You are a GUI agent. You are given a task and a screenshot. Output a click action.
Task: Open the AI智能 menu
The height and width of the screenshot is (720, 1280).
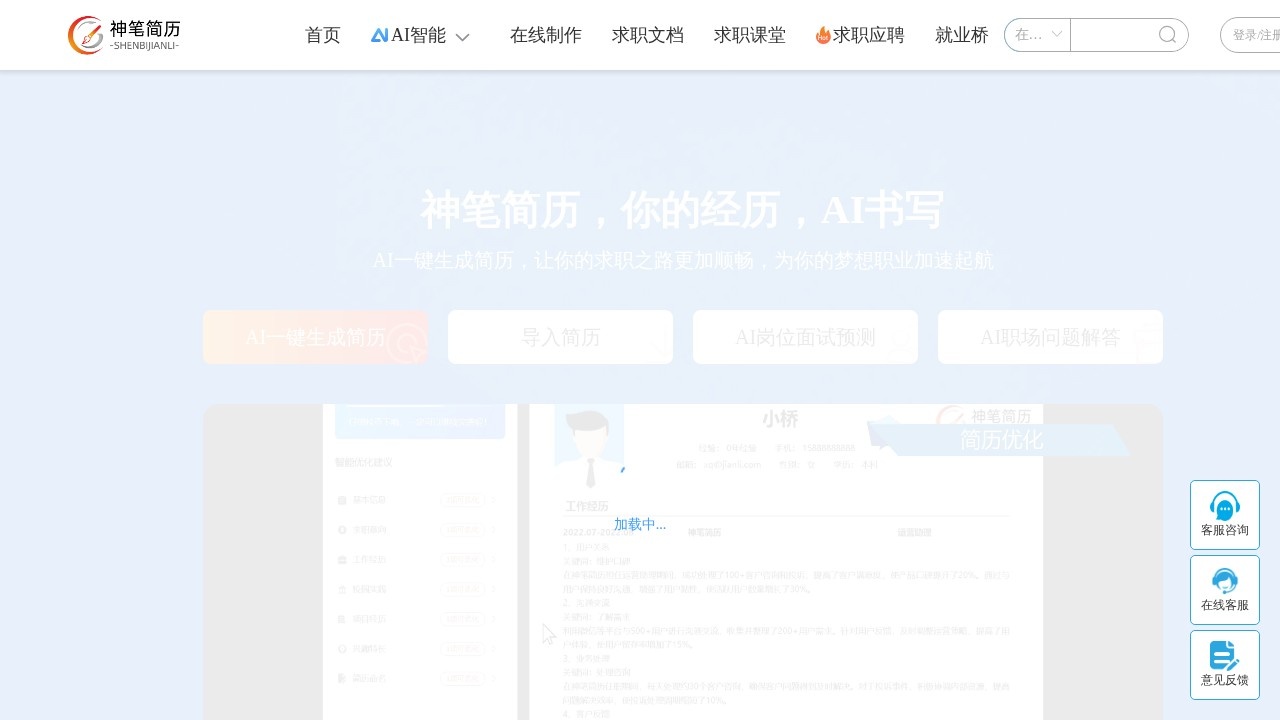[420, 35]
